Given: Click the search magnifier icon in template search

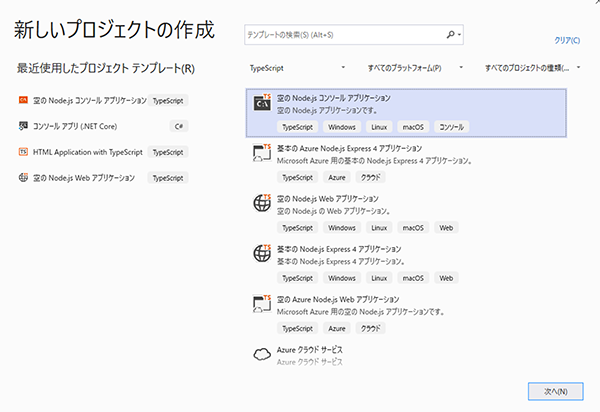Looking at the screenshot, I should click(x=451, y=35).
